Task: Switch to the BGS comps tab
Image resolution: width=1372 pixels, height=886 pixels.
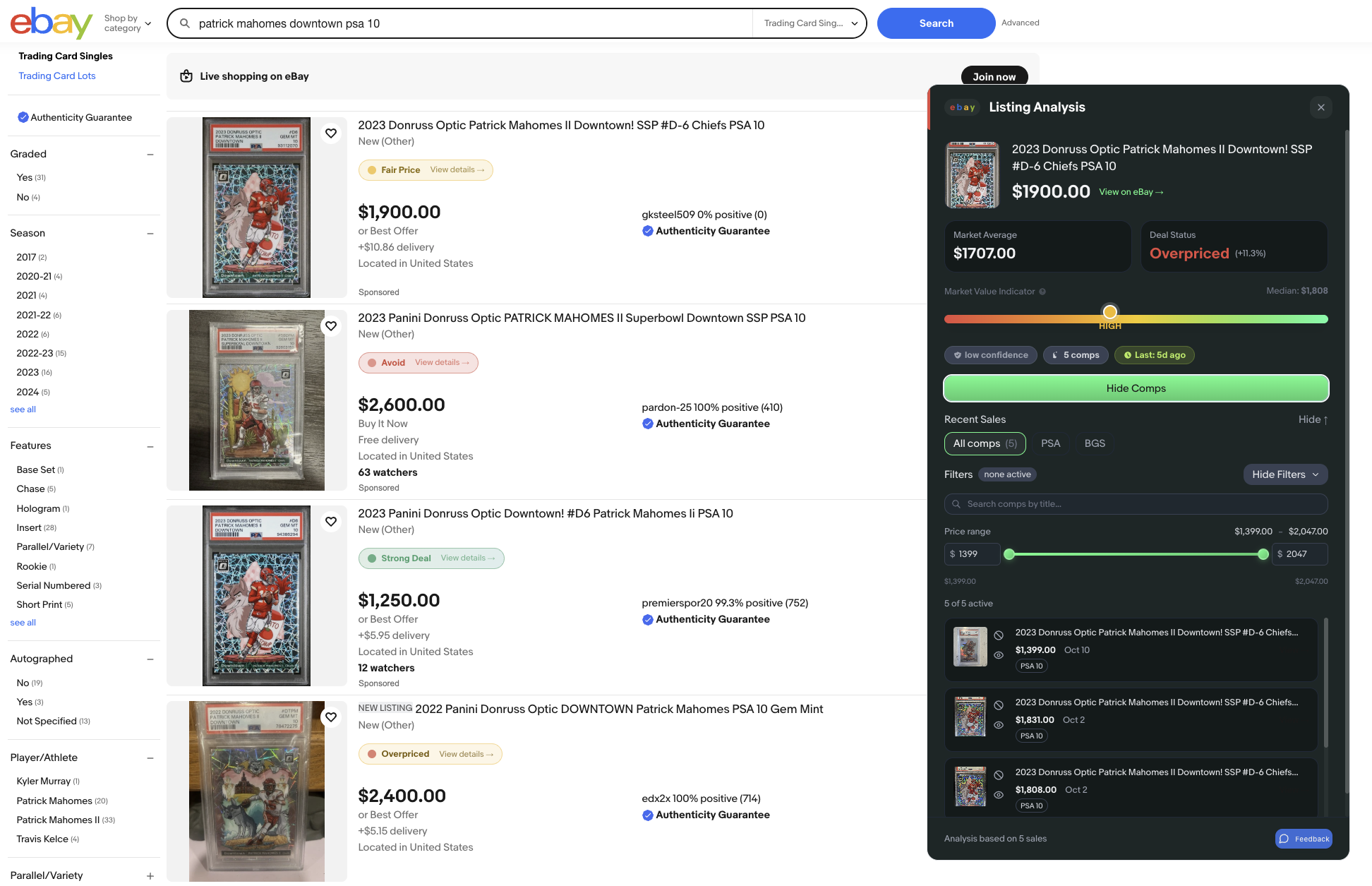Action: (x=1095, y=443)
